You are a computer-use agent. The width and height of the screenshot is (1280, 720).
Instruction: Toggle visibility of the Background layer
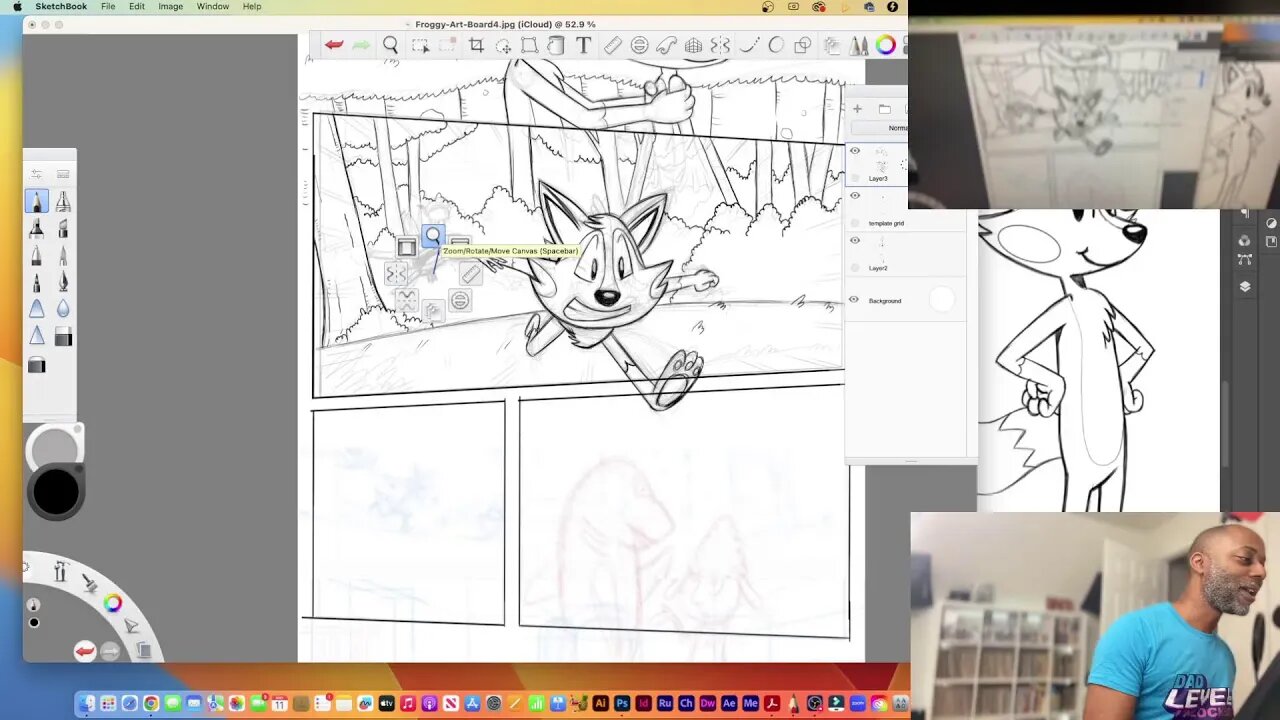coord(854,300)
